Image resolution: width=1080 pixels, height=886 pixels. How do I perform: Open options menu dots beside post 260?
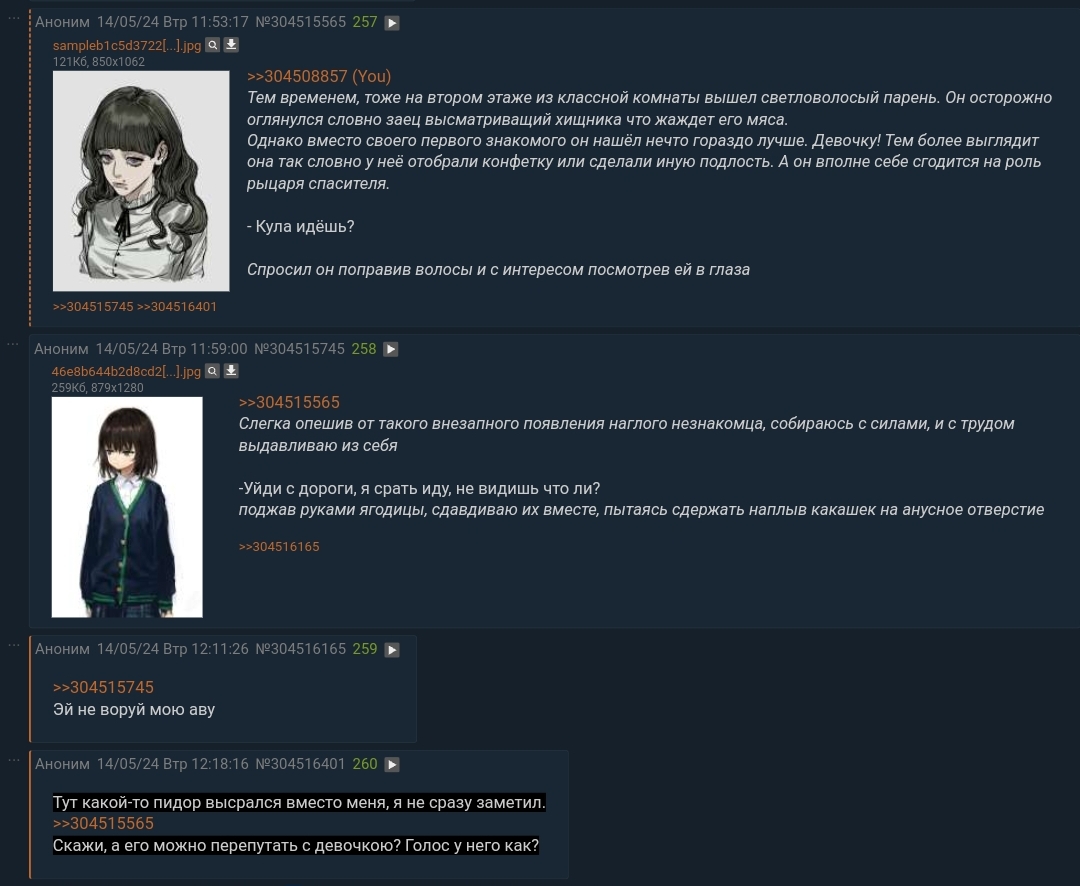tap(13, 759)
